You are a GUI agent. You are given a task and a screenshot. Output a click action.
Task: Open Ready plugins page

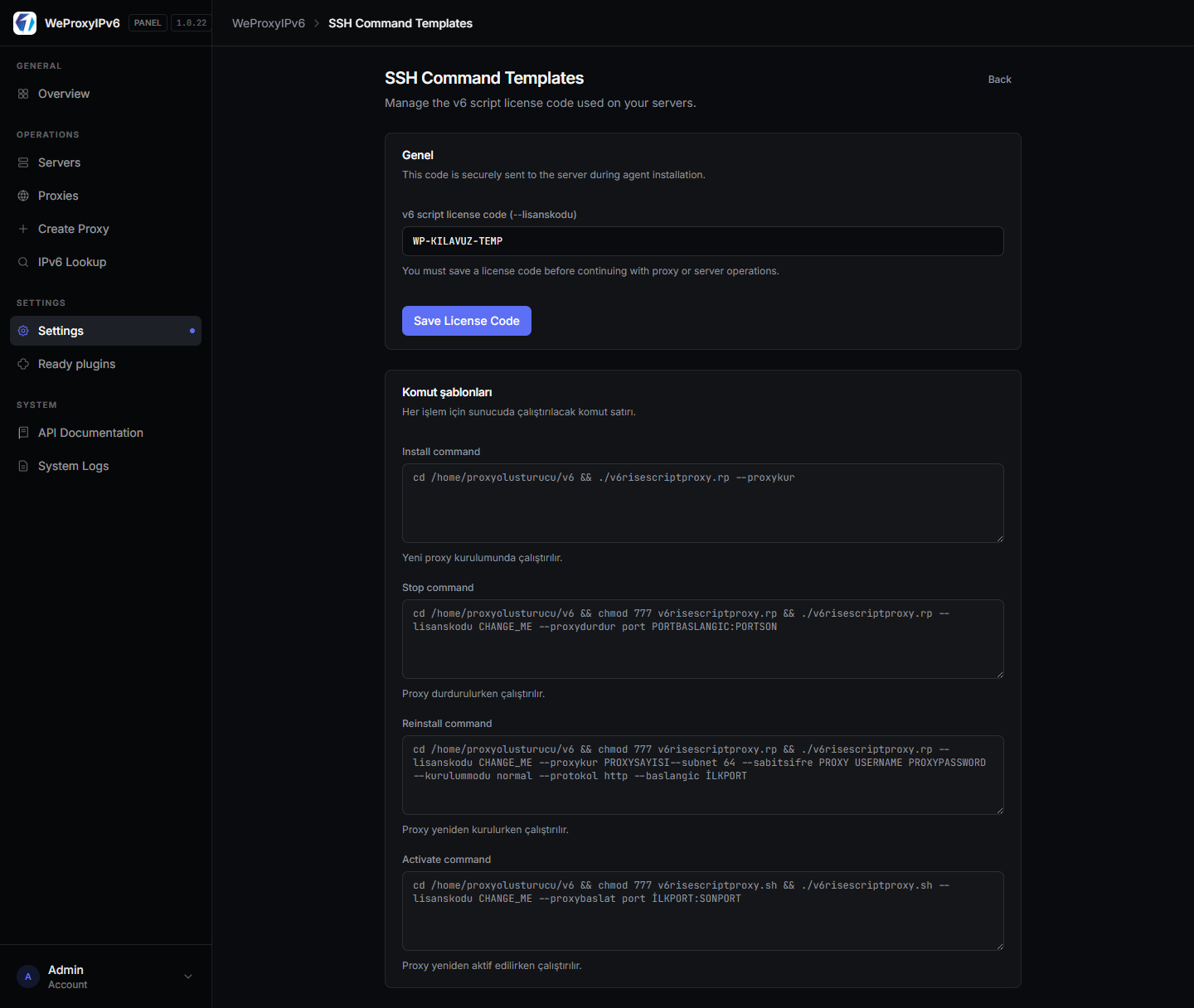coord(105,364)
